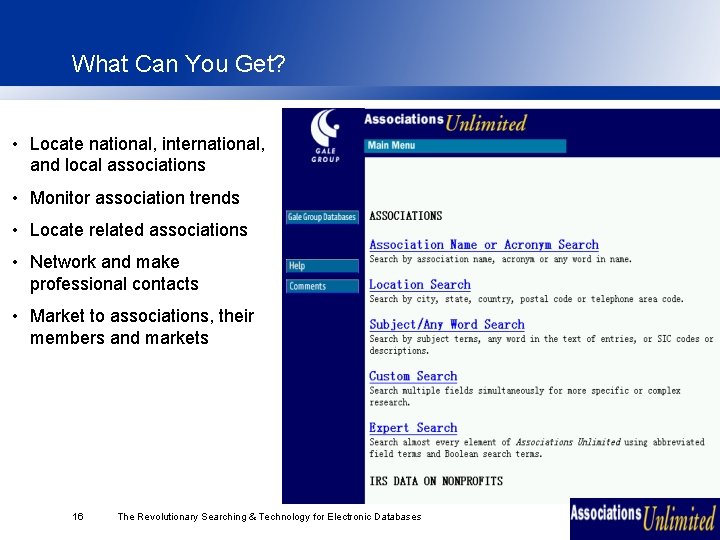This screenshot has width=720, height=540.
Task: Select bullet "Monitor association trends"
Action: (x=135, y=198)
